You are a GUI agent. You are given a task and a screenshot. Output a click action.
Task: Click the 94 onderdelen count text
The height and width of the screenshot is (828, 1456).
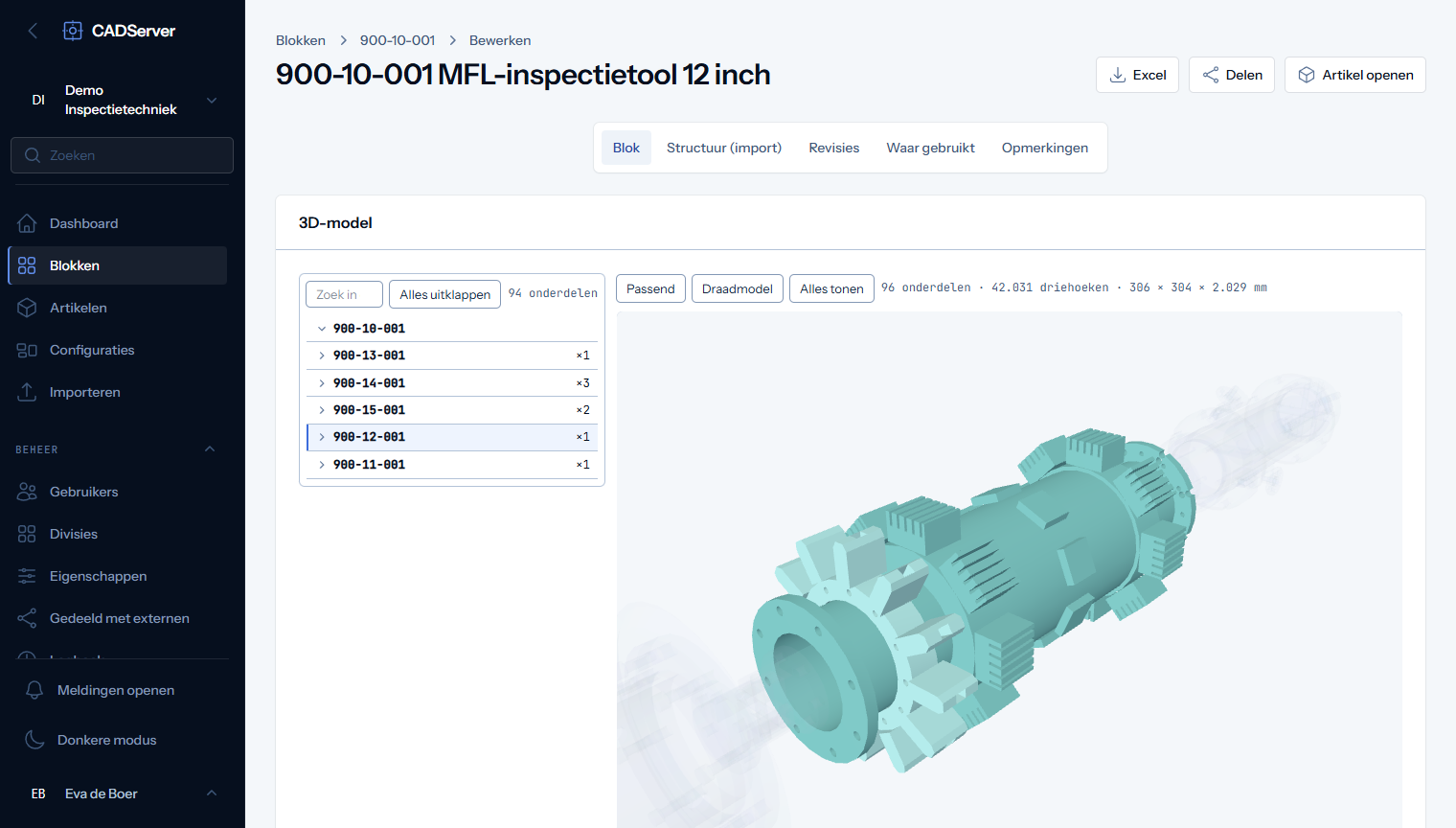click(x=553, y=293)
